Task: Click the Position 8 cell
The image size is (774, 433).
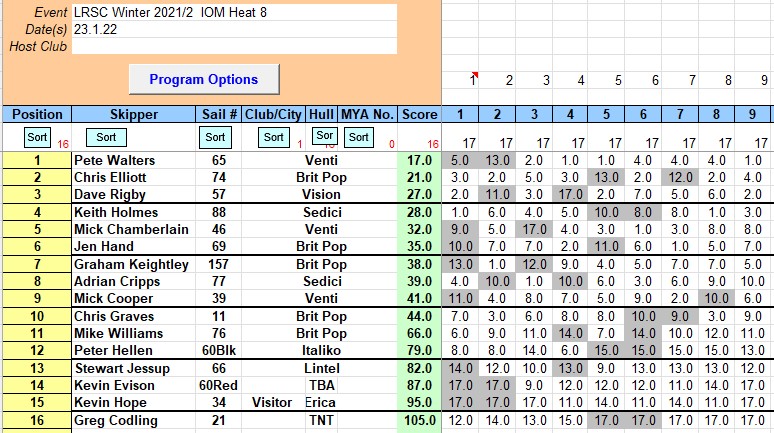Action: 36,282
